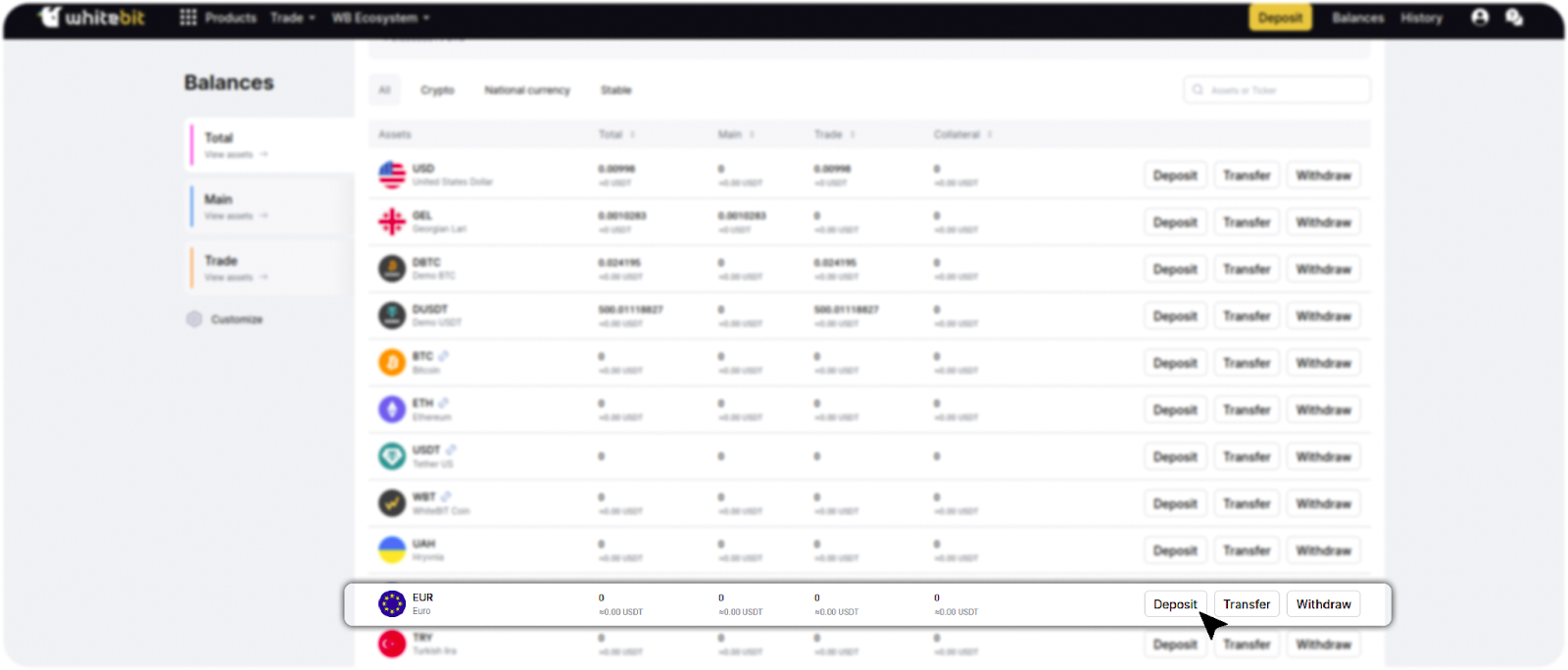Click the WhiteBIT logo

[x=91, y=18]
